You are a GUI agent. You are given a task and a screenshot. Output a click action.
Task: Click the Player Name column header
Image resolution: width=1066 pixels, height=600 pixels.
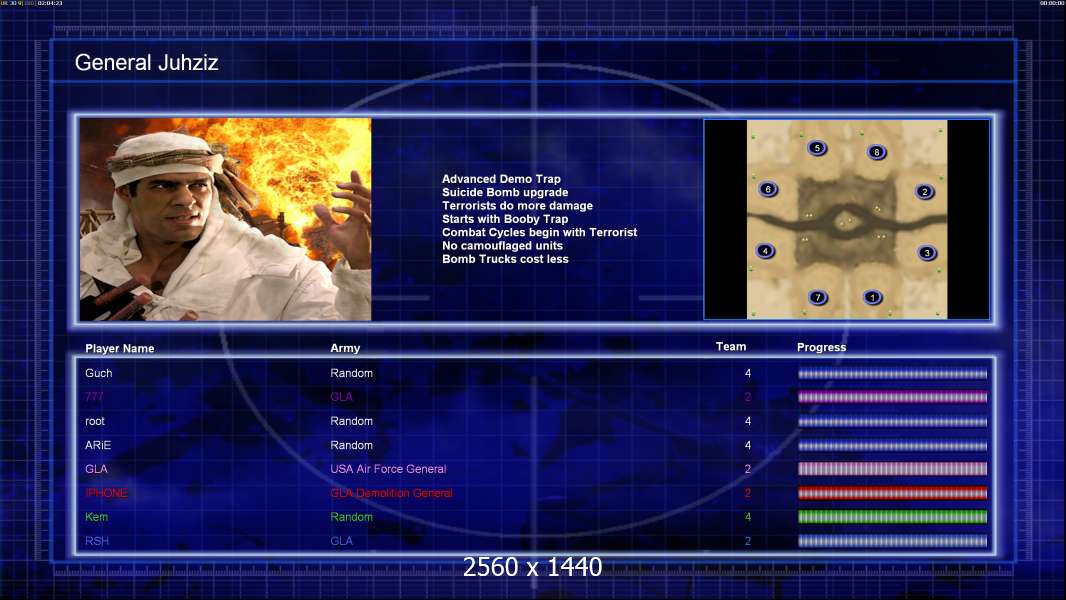click(x=120, y=349)
